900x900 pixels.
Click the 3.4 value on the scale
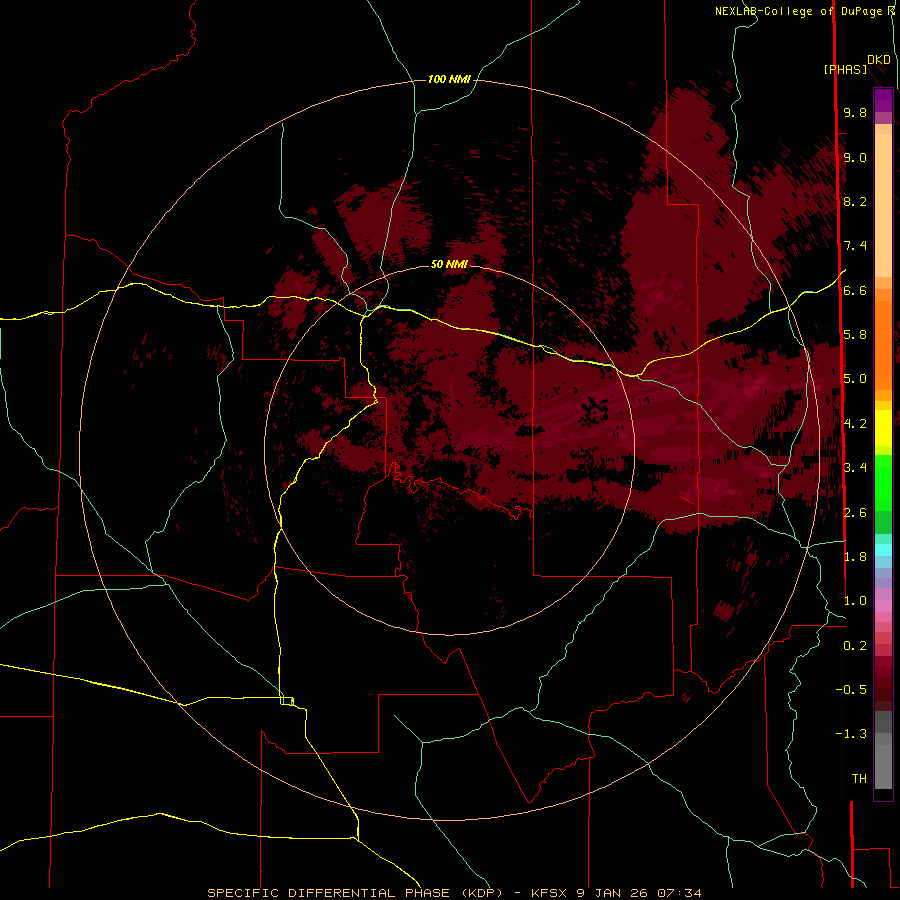(855, 468)
